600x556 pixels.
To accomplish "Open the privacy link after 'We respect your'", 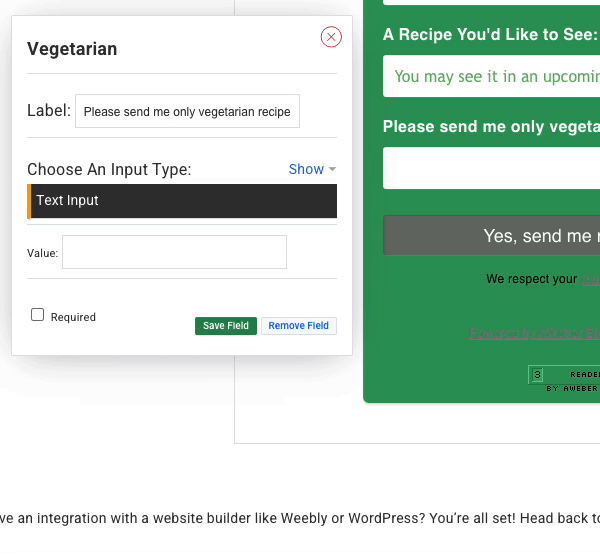I will tap(590, 279).
